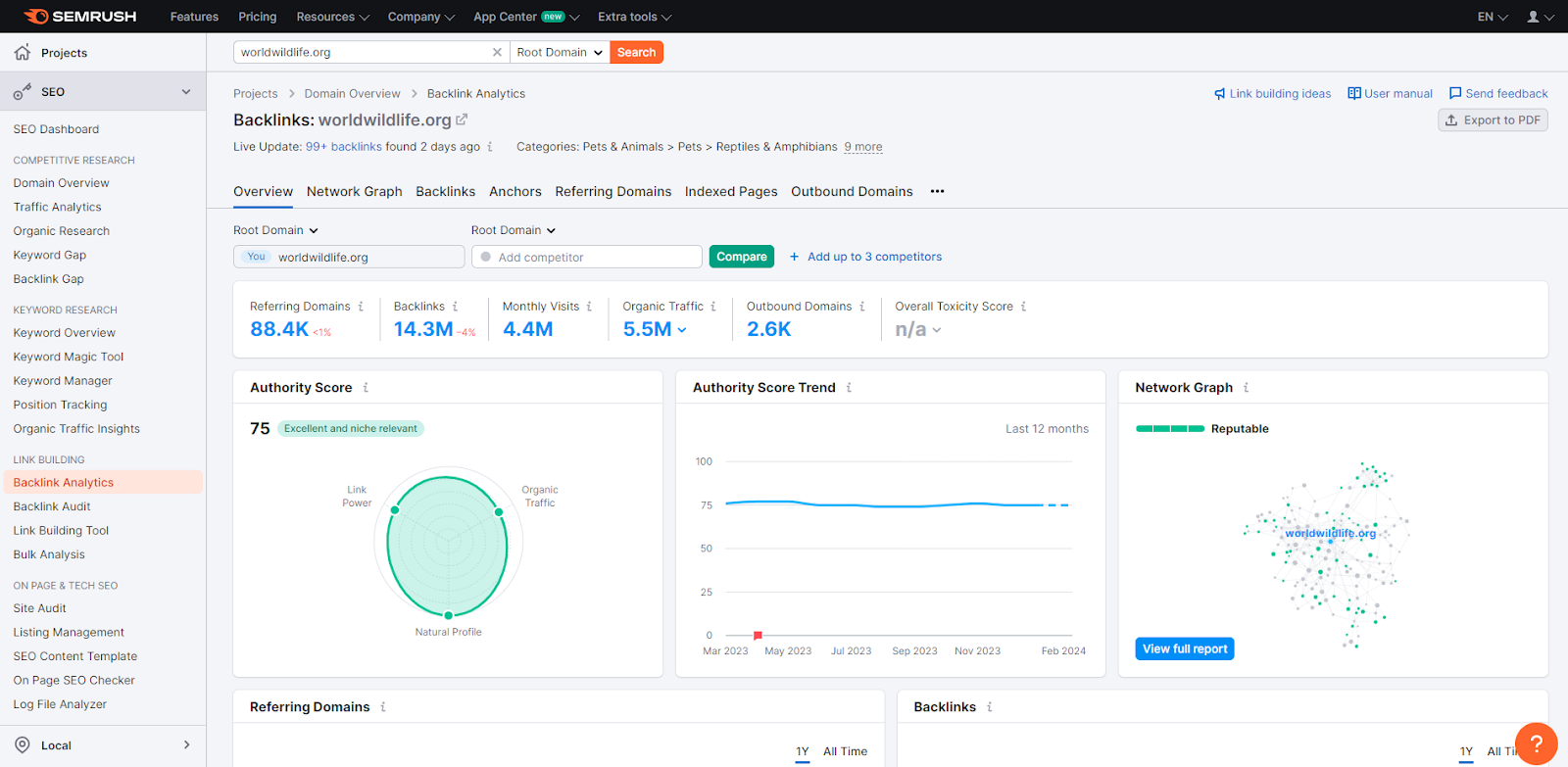Viewport: 1568px width, 767px height.
Task: Click the Add competitor input field
Action: (x=587, y=257)
